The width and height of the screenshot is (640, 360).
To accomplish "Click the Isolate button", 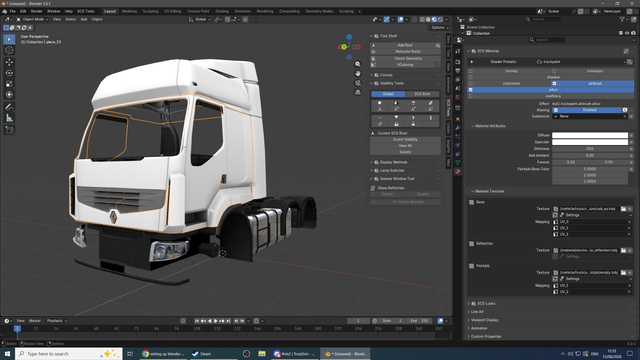I will coord(405,152).
